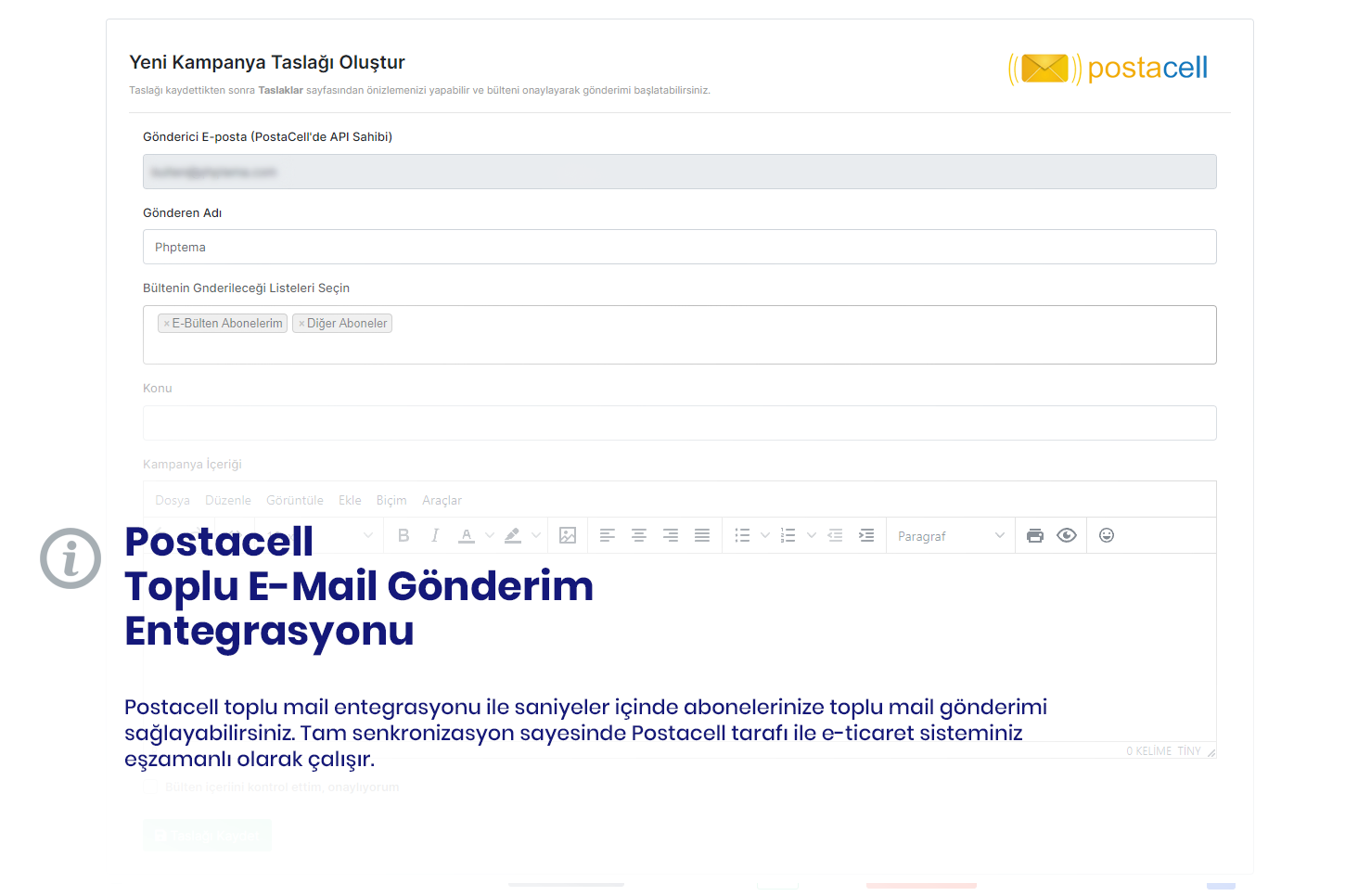
Task: Justify text with the justify icon
Action: (x=702, y=536)
